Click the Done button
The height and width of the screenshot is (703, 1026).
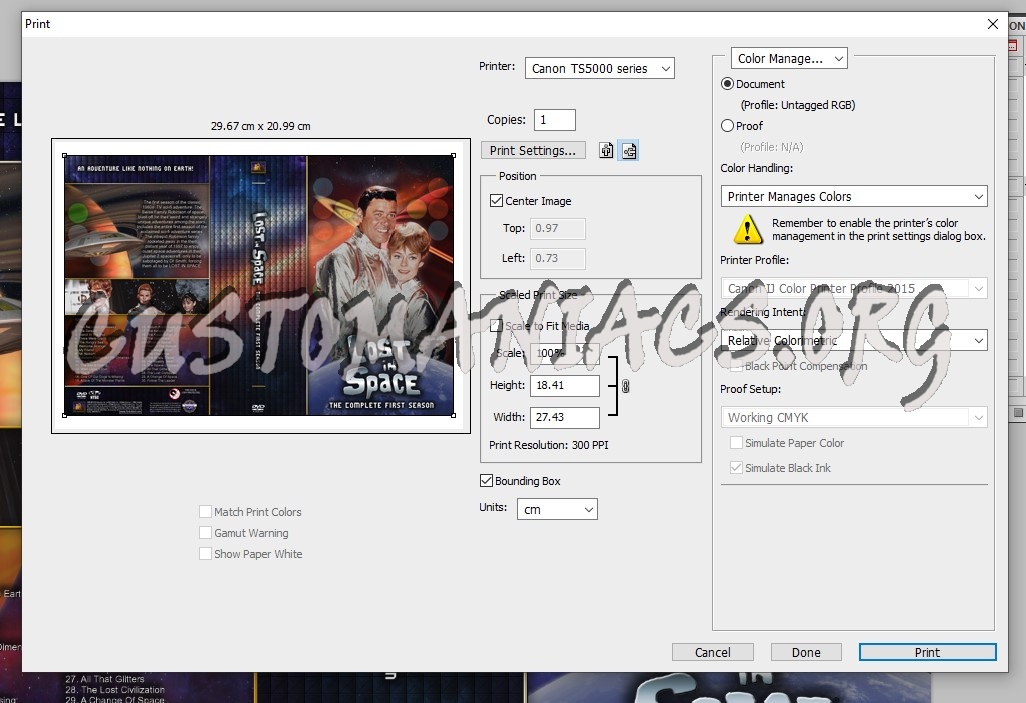tap(805, 652)
